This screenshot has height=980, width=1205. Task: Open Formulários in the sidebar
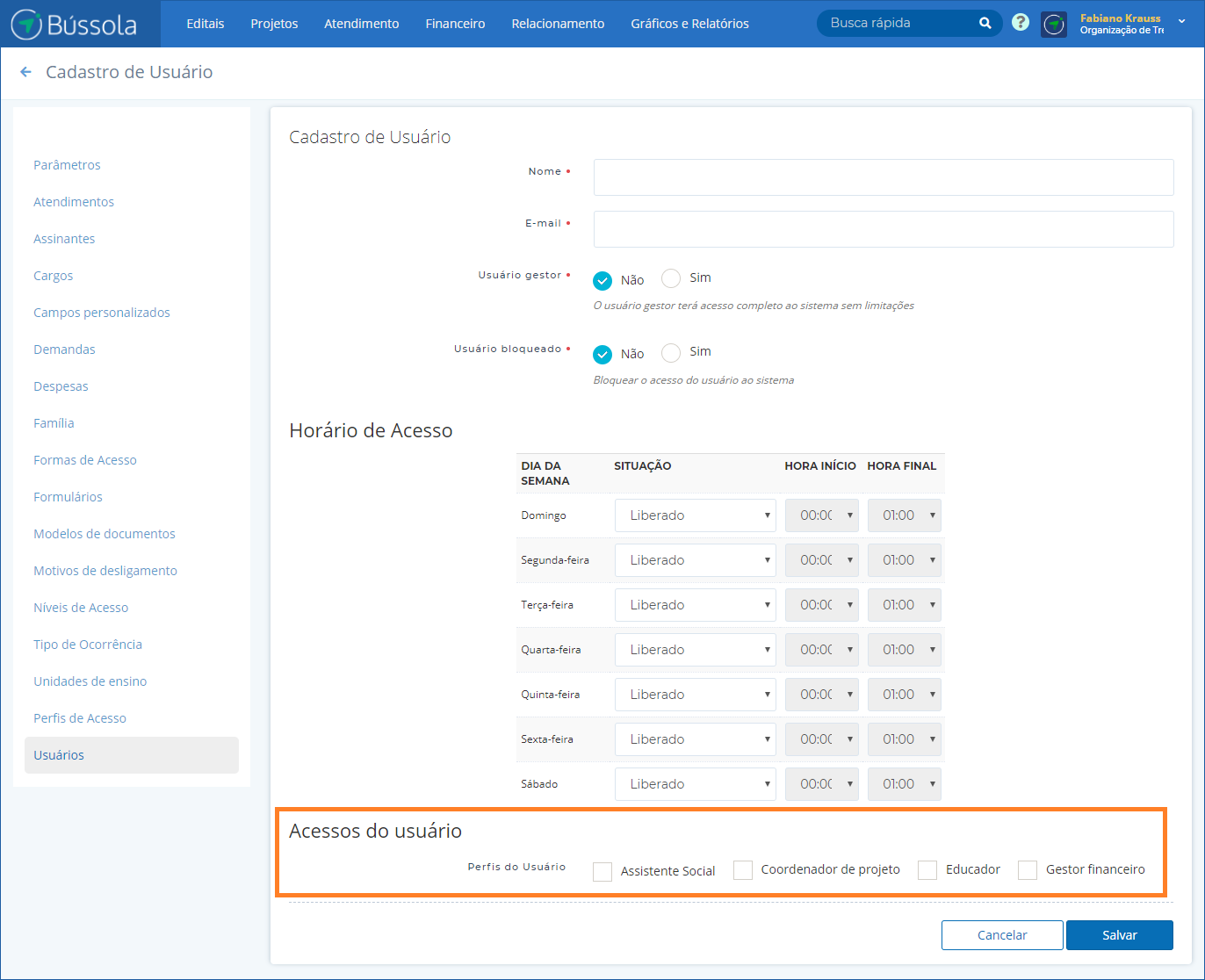pyautogui.click(x=68, y=497)
